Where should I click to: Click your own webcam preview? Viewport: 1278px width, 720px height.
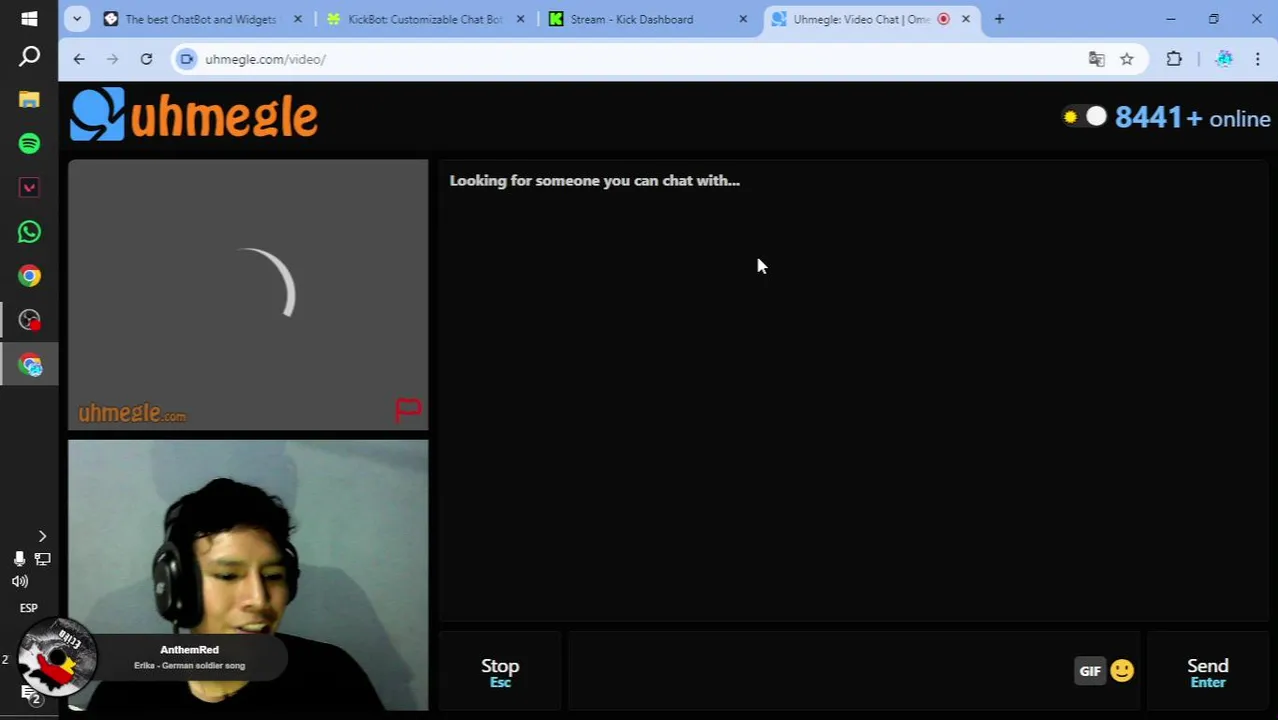point(248,575)
